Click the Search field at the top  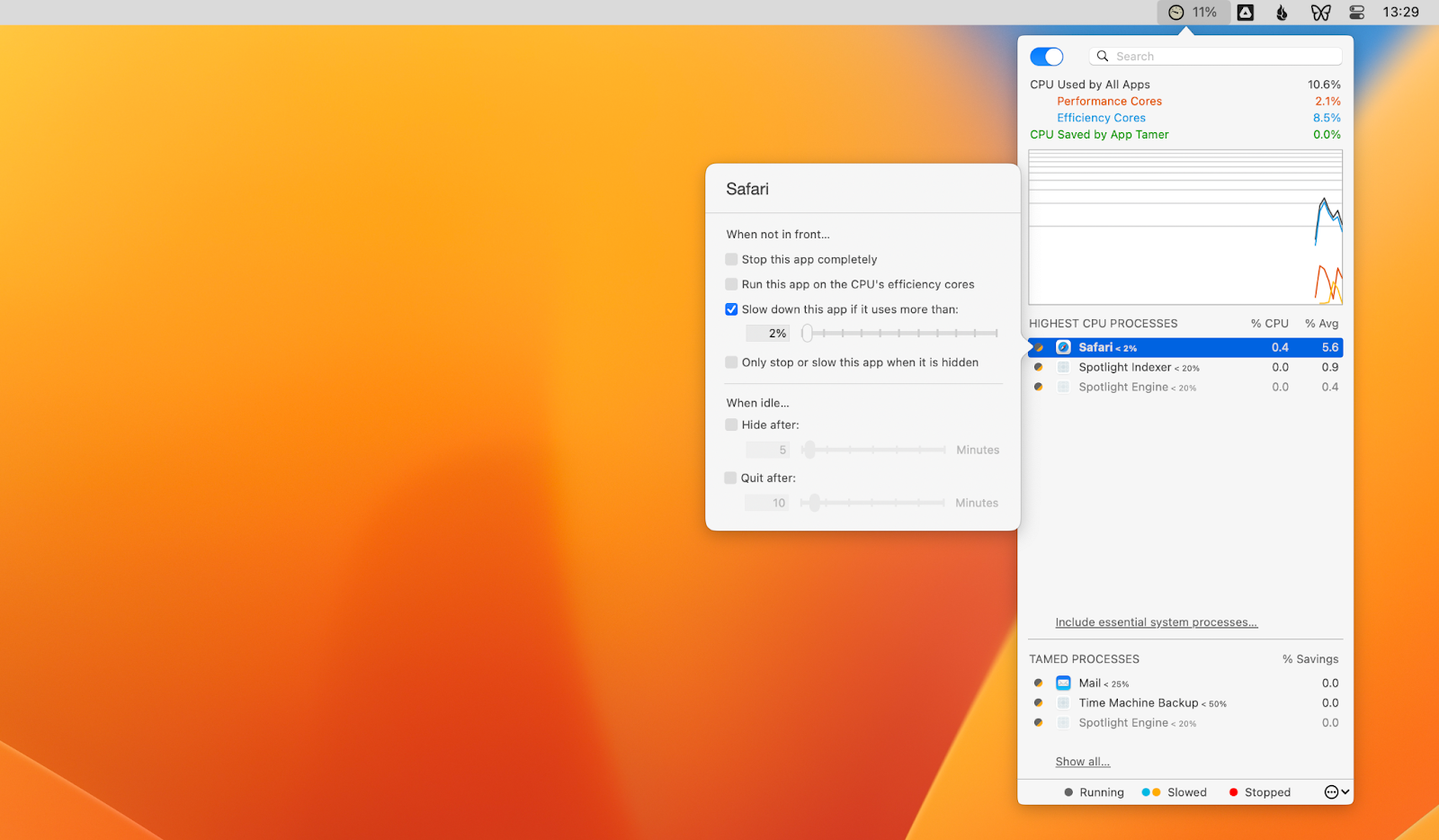tap(1214, 56)
